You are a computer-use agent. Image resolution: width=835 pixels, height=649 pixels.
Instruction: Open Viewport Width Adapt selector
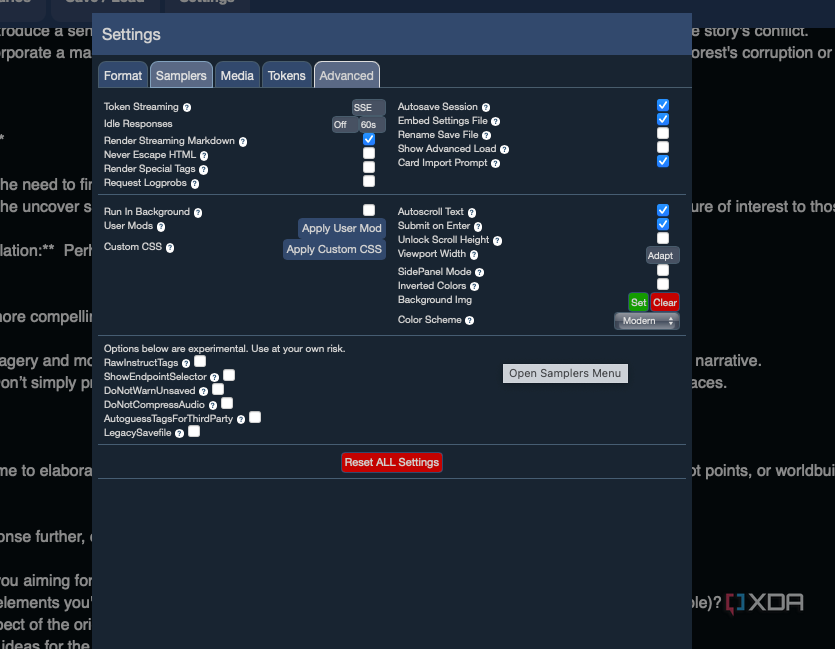(662, 255)
